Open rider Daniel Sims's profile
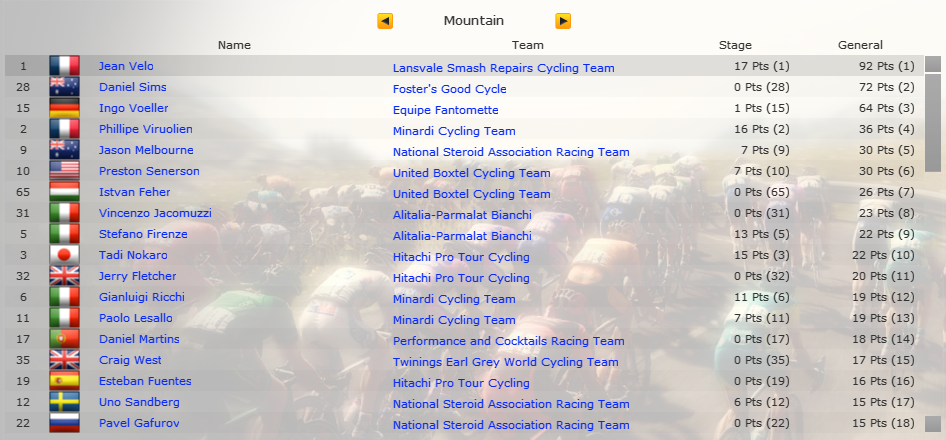 click(x=133, y=87)
